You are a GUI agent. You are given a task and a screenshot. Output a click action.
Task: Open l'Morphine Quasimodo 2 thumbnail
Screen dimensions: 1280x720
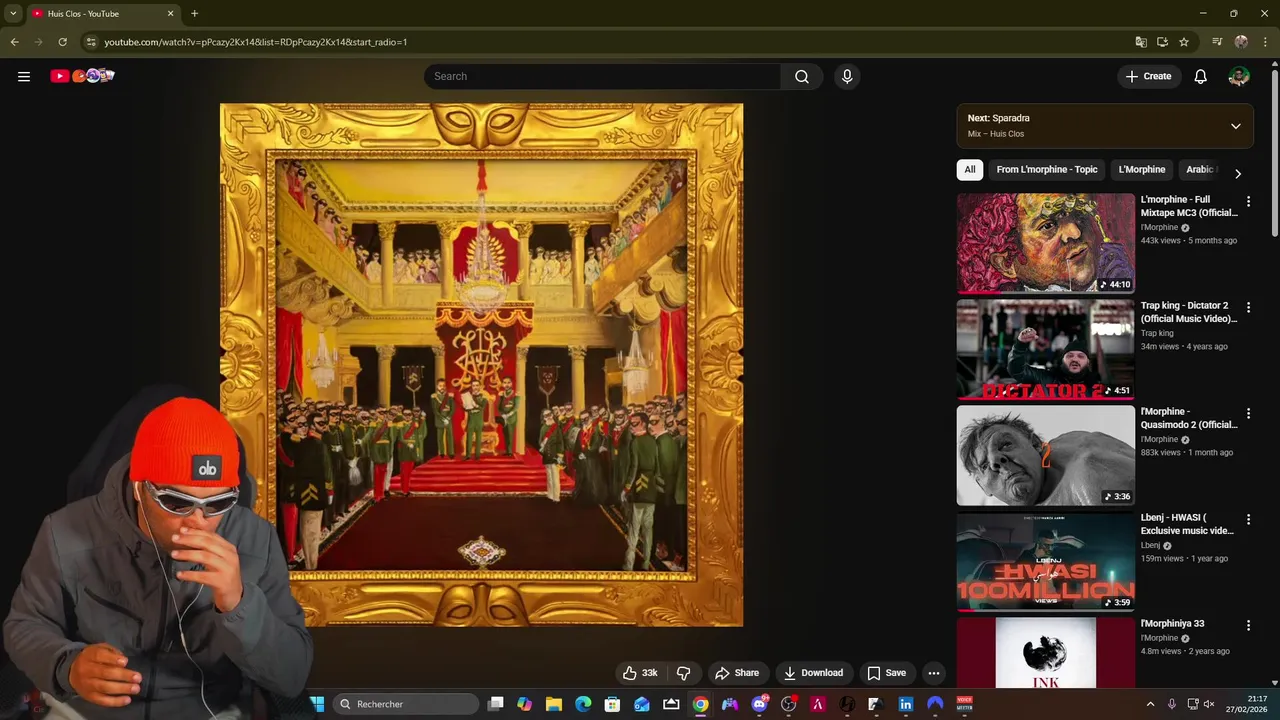point(1046,455)
